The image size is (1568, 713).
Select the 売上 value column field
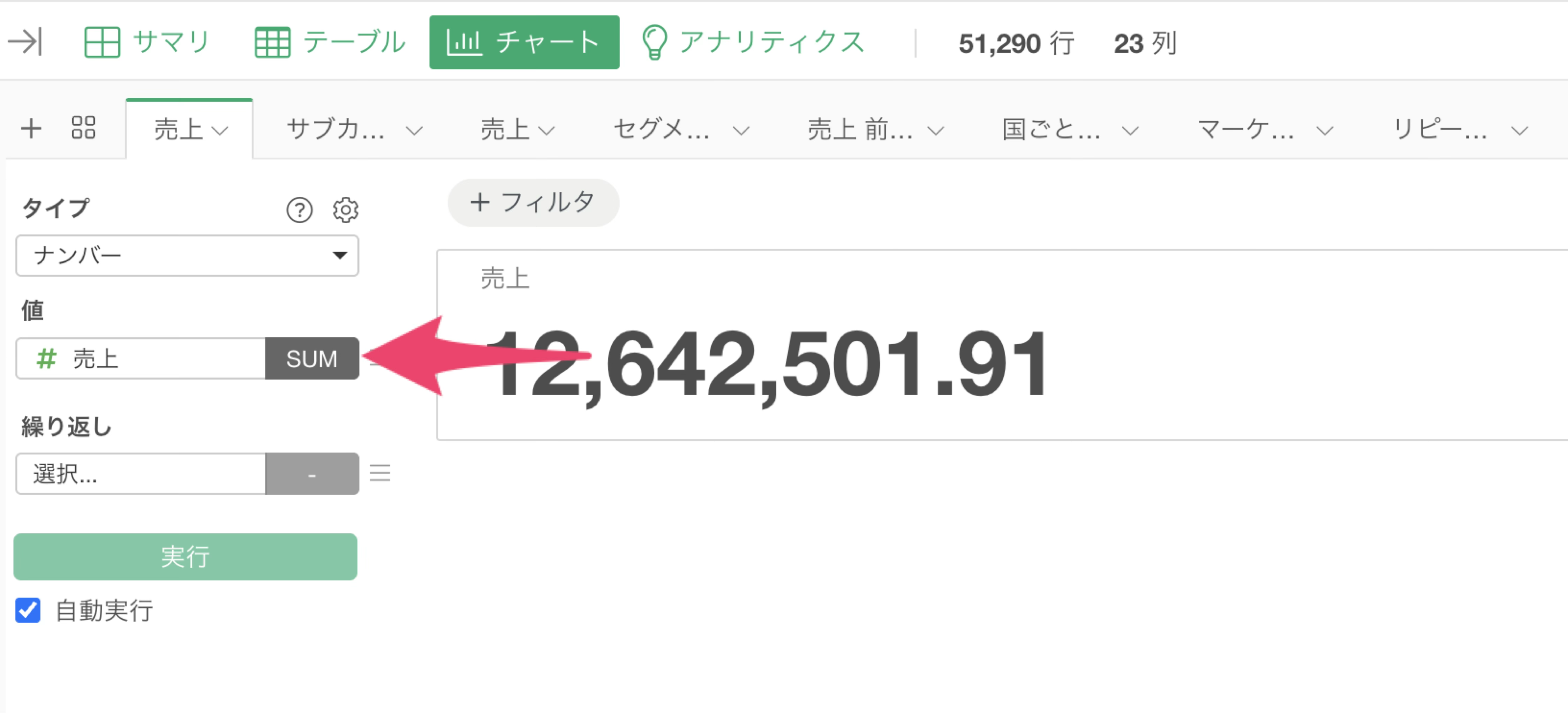141,359
